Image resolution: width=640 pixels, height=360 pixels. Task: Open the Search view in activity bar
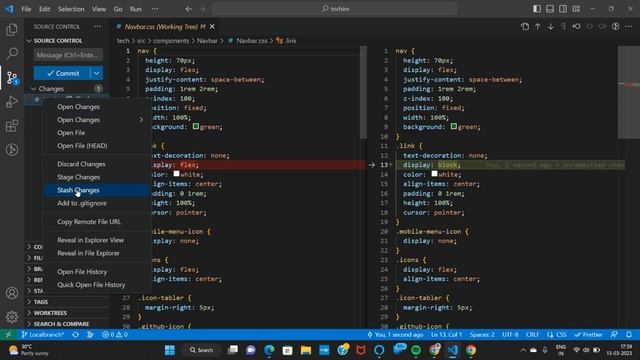pyautogui.click(x=12, y=53)
